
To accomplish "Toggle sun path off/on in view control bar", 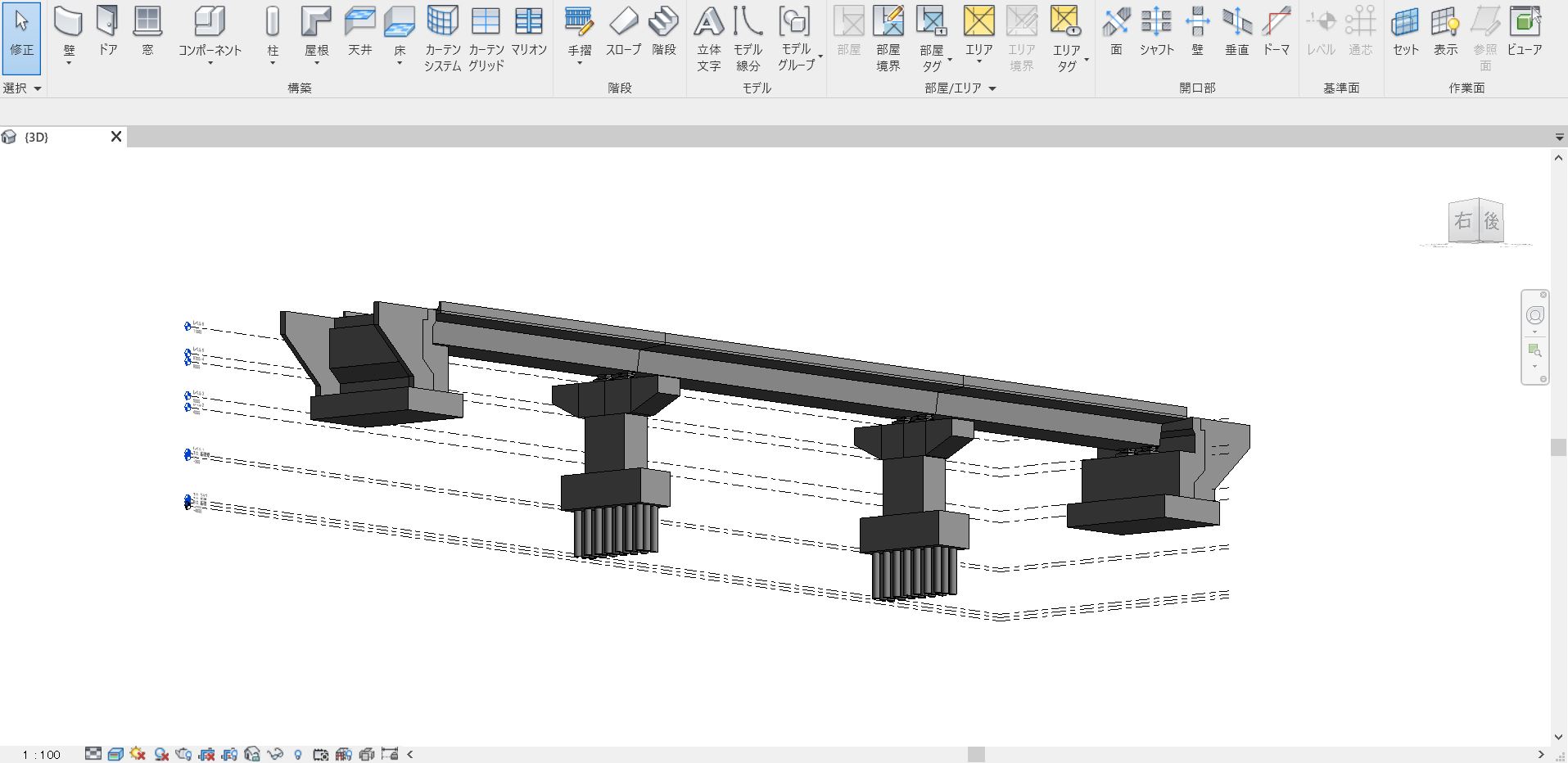I will (x=138, y=754).
